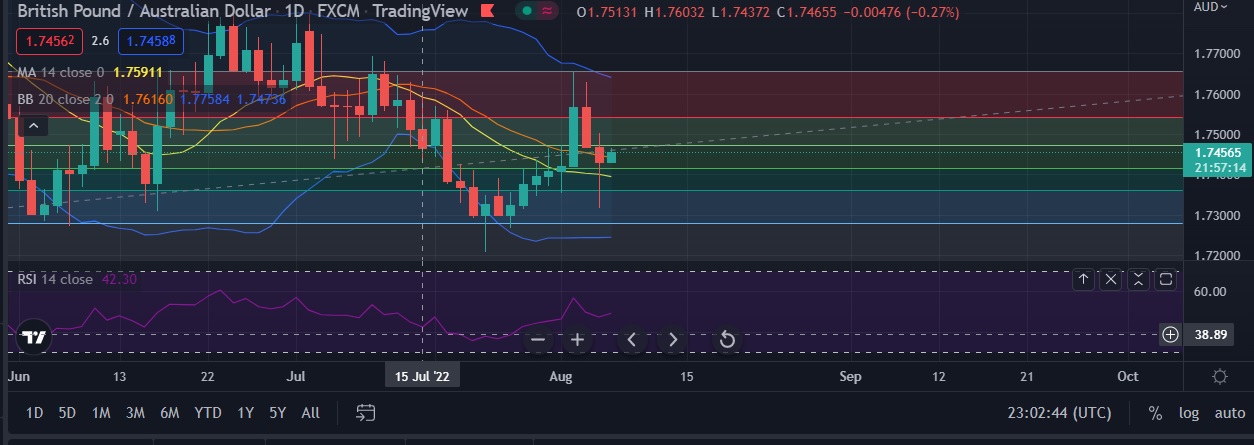Select the 3M time range
1254x445 pixels.
tap(135, 413)
